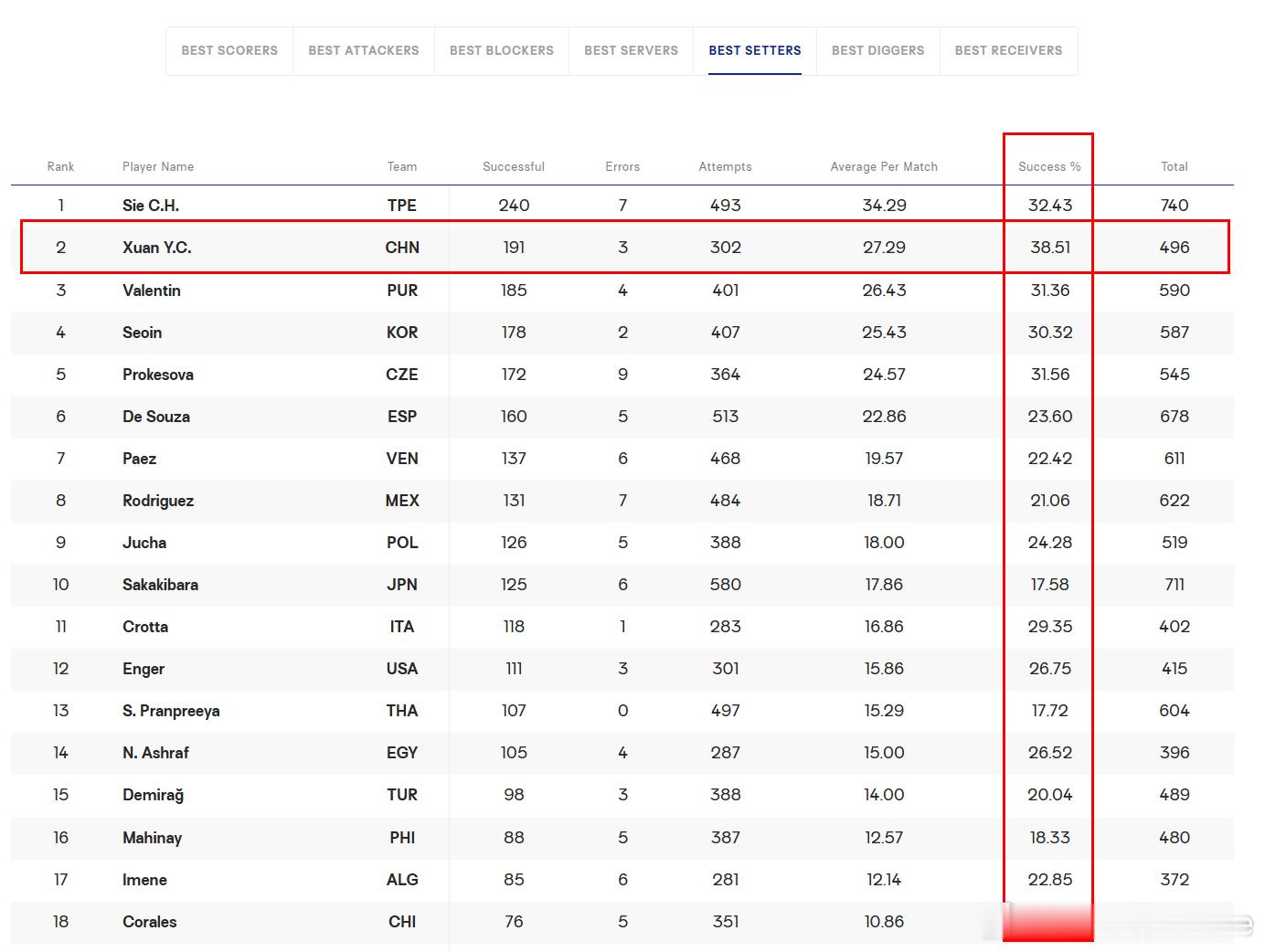Viewport: 1265px width, 952px height.
Task: Click player name Valentin
Action: click(x=152, y=291)
